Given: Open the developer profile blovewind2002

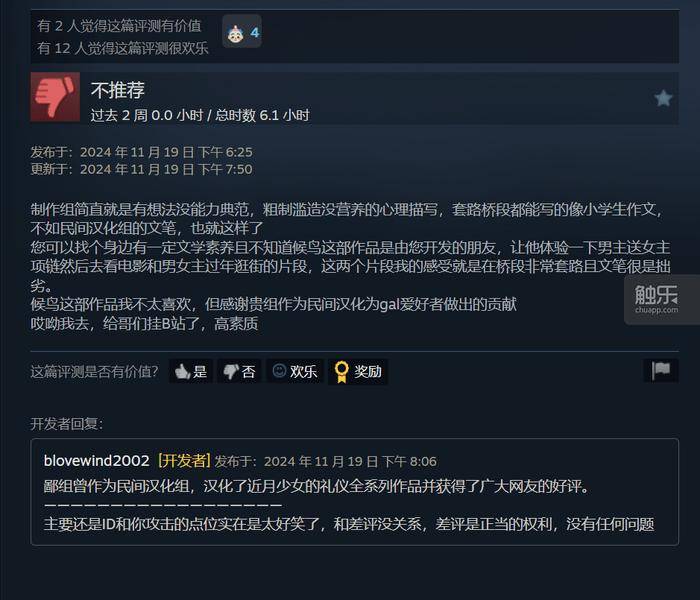Looking at the screenshot, I should 96,461.
